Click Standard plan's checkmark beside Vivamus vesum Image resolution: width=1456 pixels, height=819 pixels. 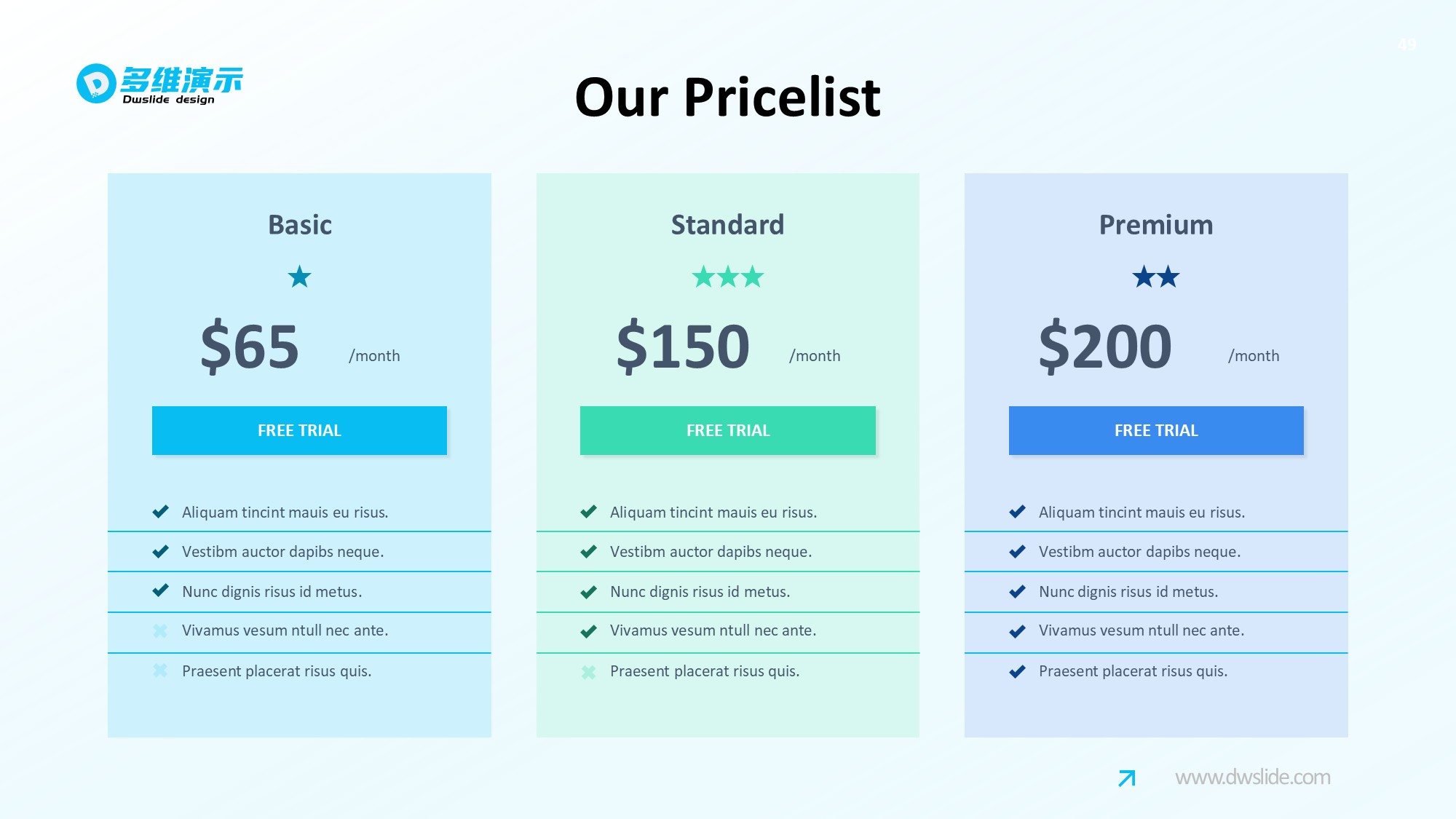pyautogui.click(x=588, y=631)
